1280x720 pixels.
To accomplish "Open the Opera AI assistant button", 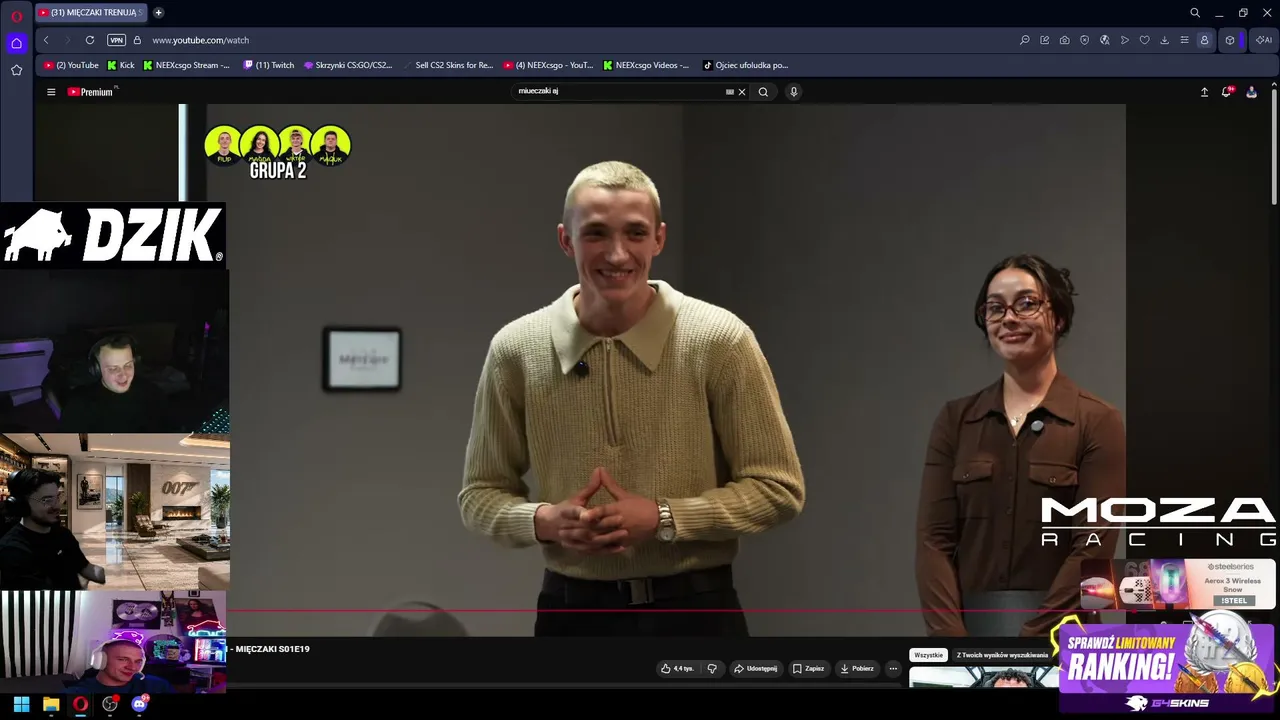I will 1264,40.
